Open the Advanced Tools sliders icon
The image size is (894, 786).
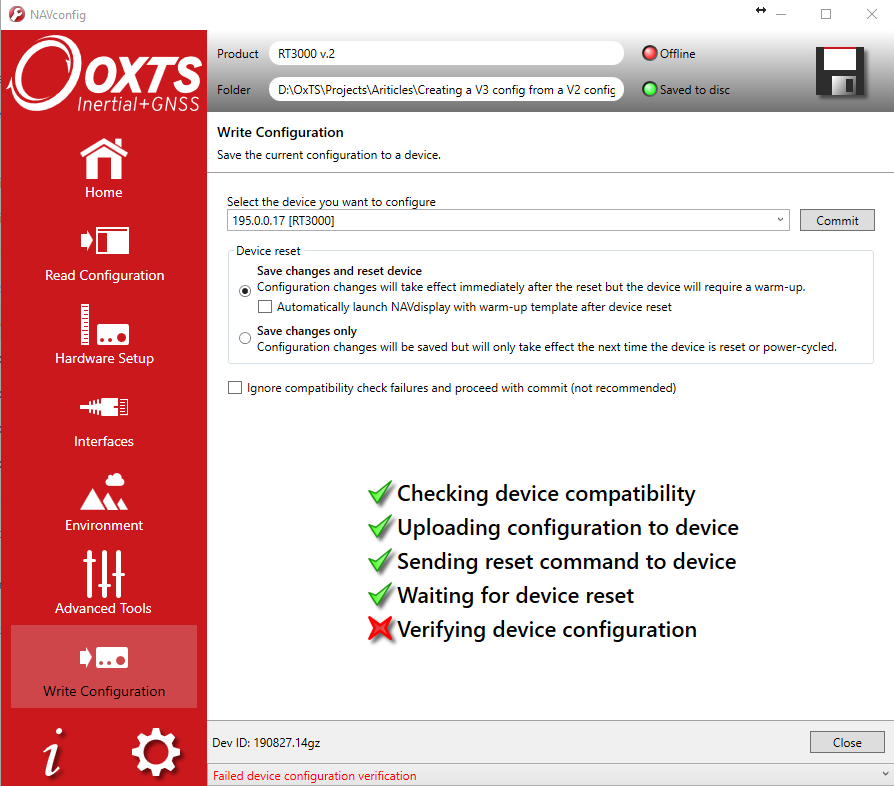104,573
